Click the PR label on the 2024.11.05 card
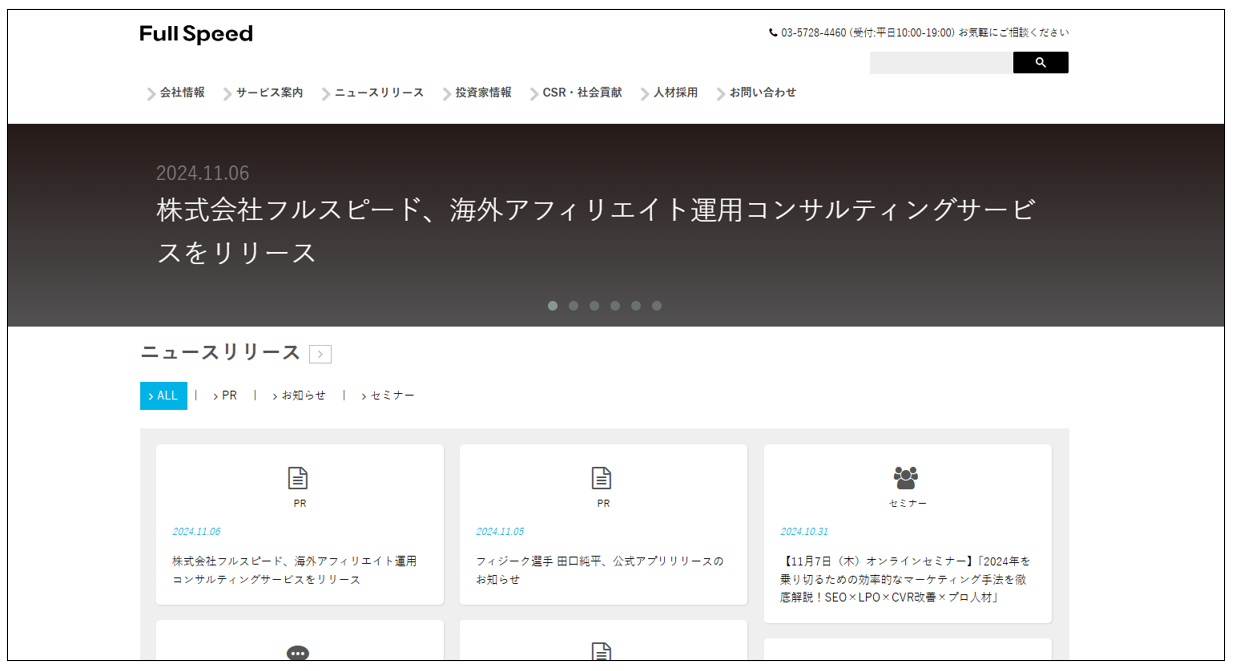This screenshot has height=671, width=1233. pos(603,504)
